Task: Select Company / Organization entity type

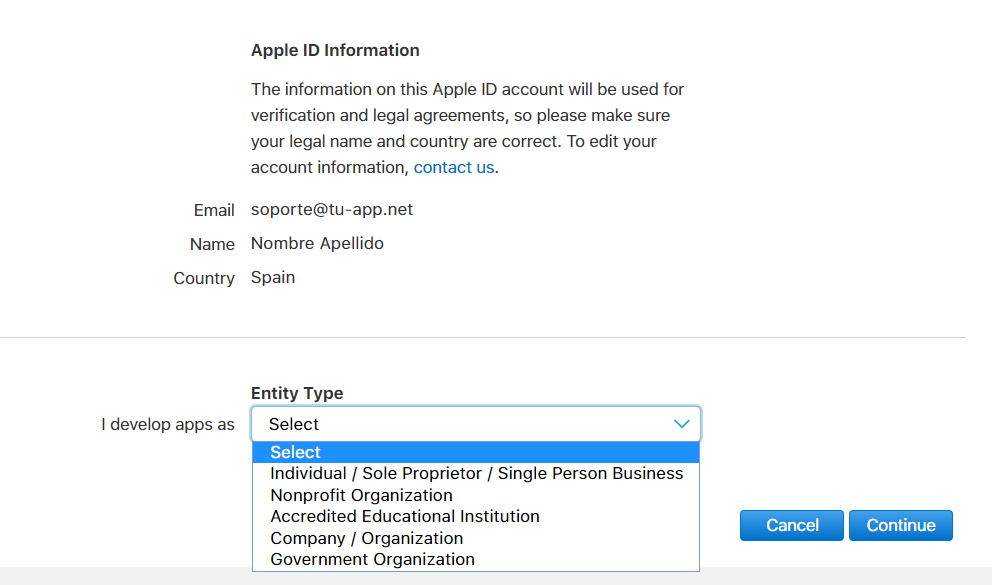Action: coord(366,538)
